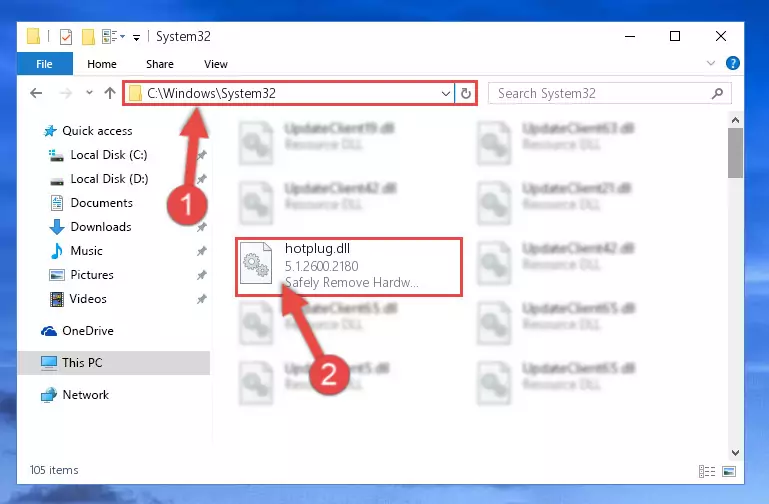The width and height of the screenshot is (769, 504).
Task: Open the View ribbon tab
Action: point(216,64)
